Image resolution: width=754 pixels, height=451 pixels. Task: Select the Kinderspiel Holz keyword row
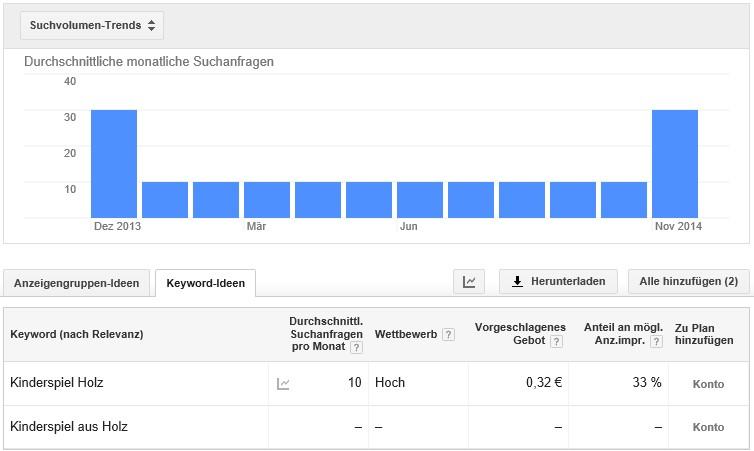[x=376, y=383]
